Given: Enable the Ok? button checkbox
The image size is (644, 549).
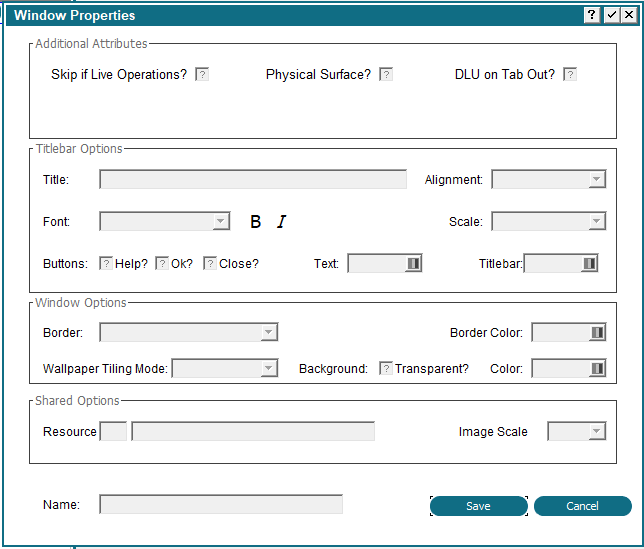Looking at the screenshot, I should pos(162,264).
